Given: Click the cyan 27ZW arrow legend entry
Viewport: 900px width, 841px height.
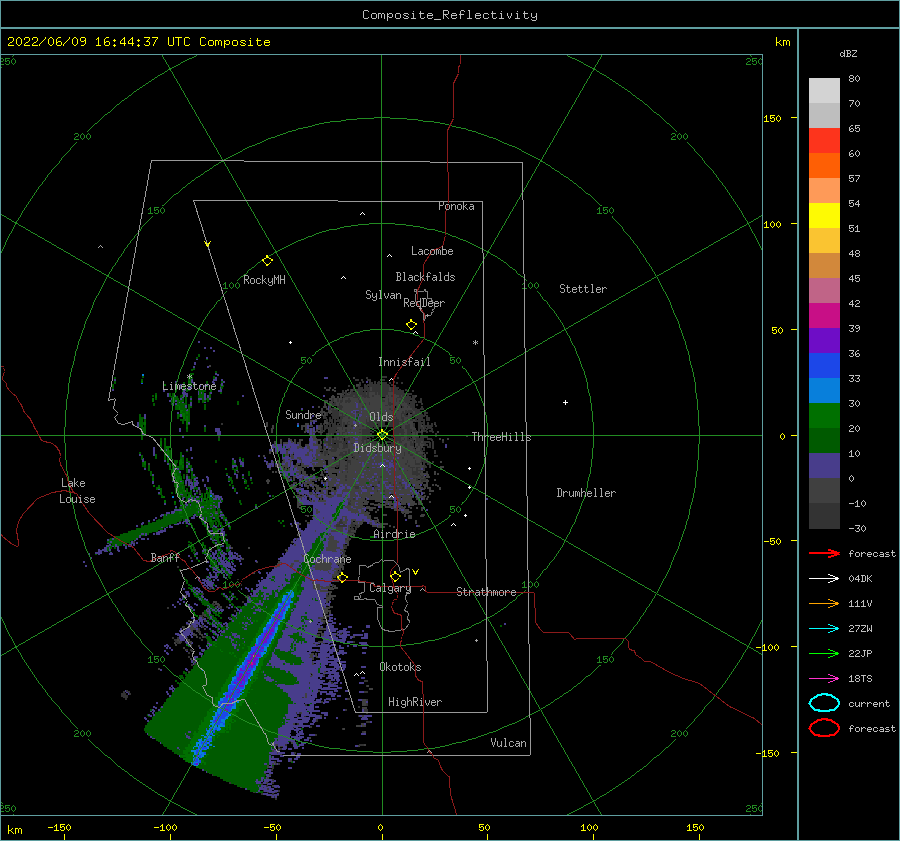Looking at the screenshot, I should pos(824,629).
